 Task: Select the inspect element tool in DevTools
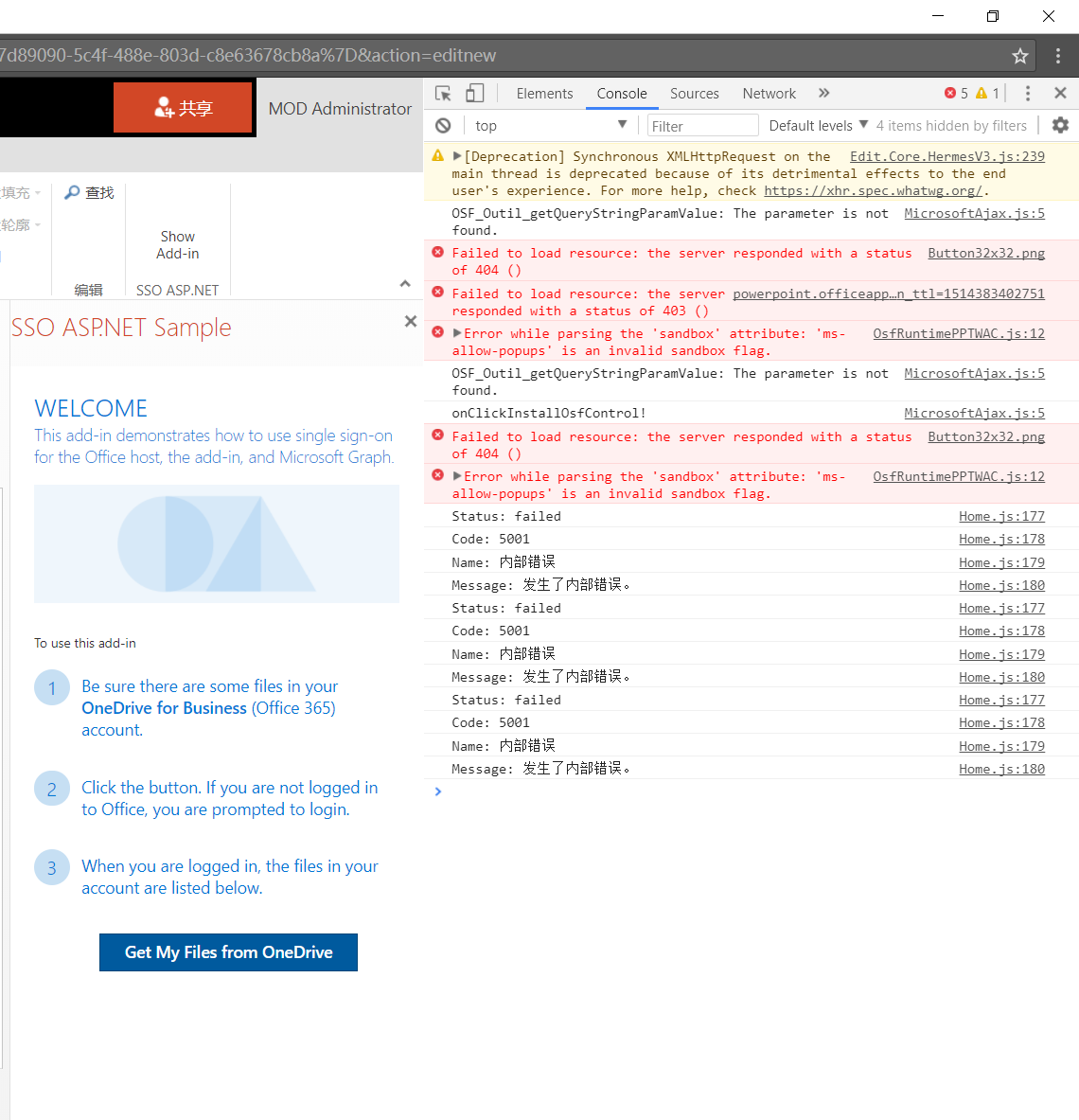coord(442,93)
